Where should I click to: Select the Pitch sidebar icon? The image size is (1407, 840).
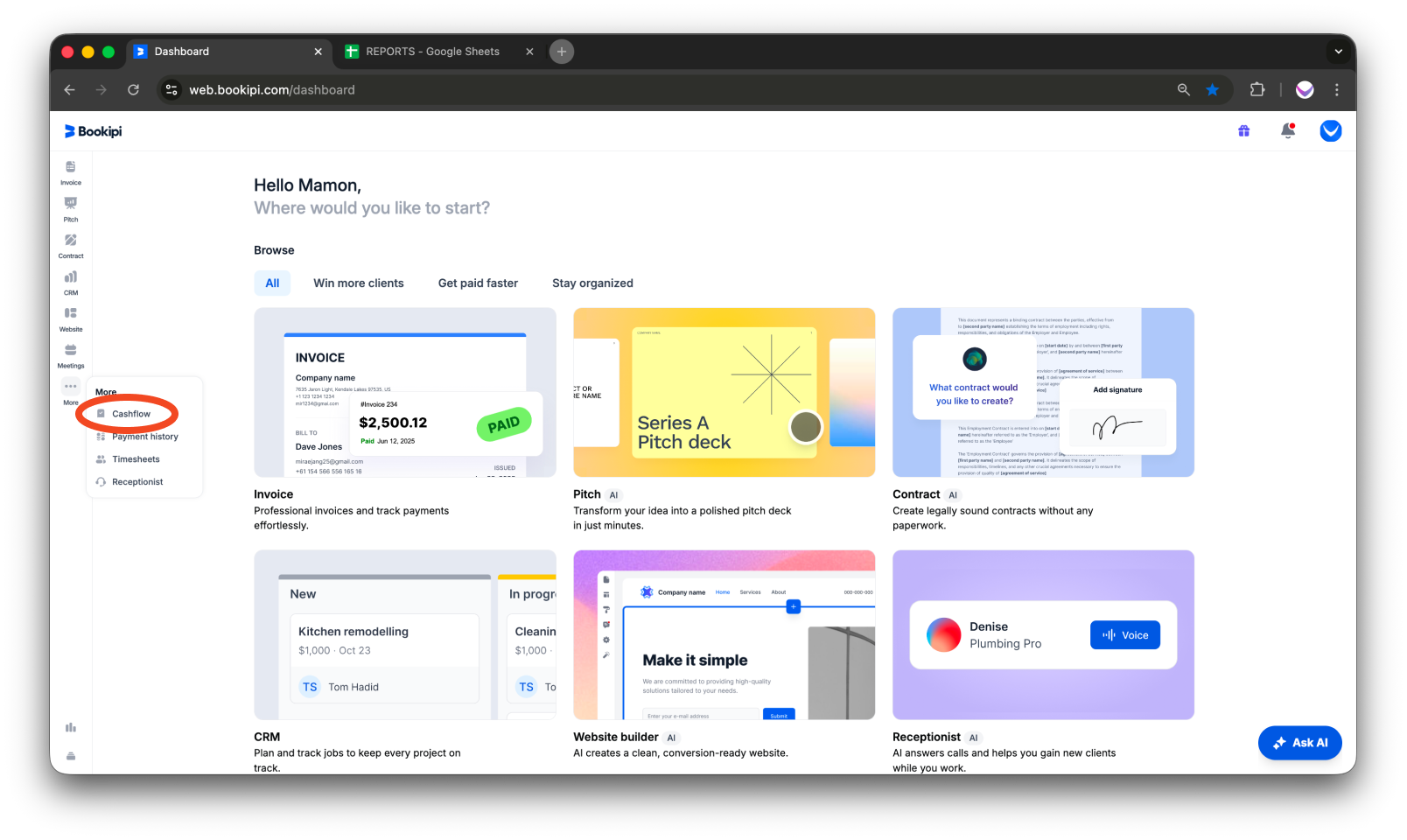pos(70,208)
